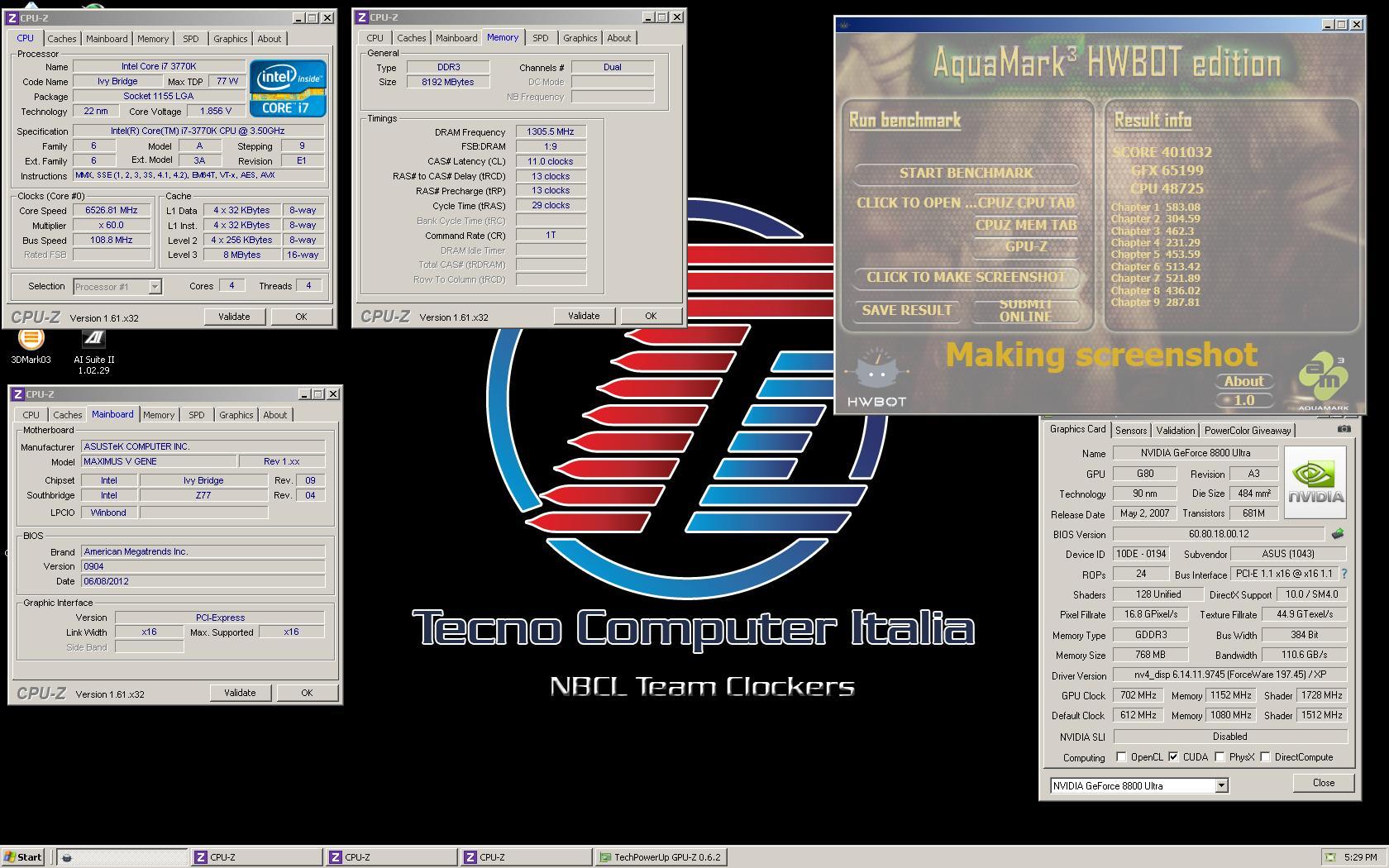The image size is (1389, 868).
Task: Enable the OpenCL checkbox in GPU-Z
Action: point(1121,757)
